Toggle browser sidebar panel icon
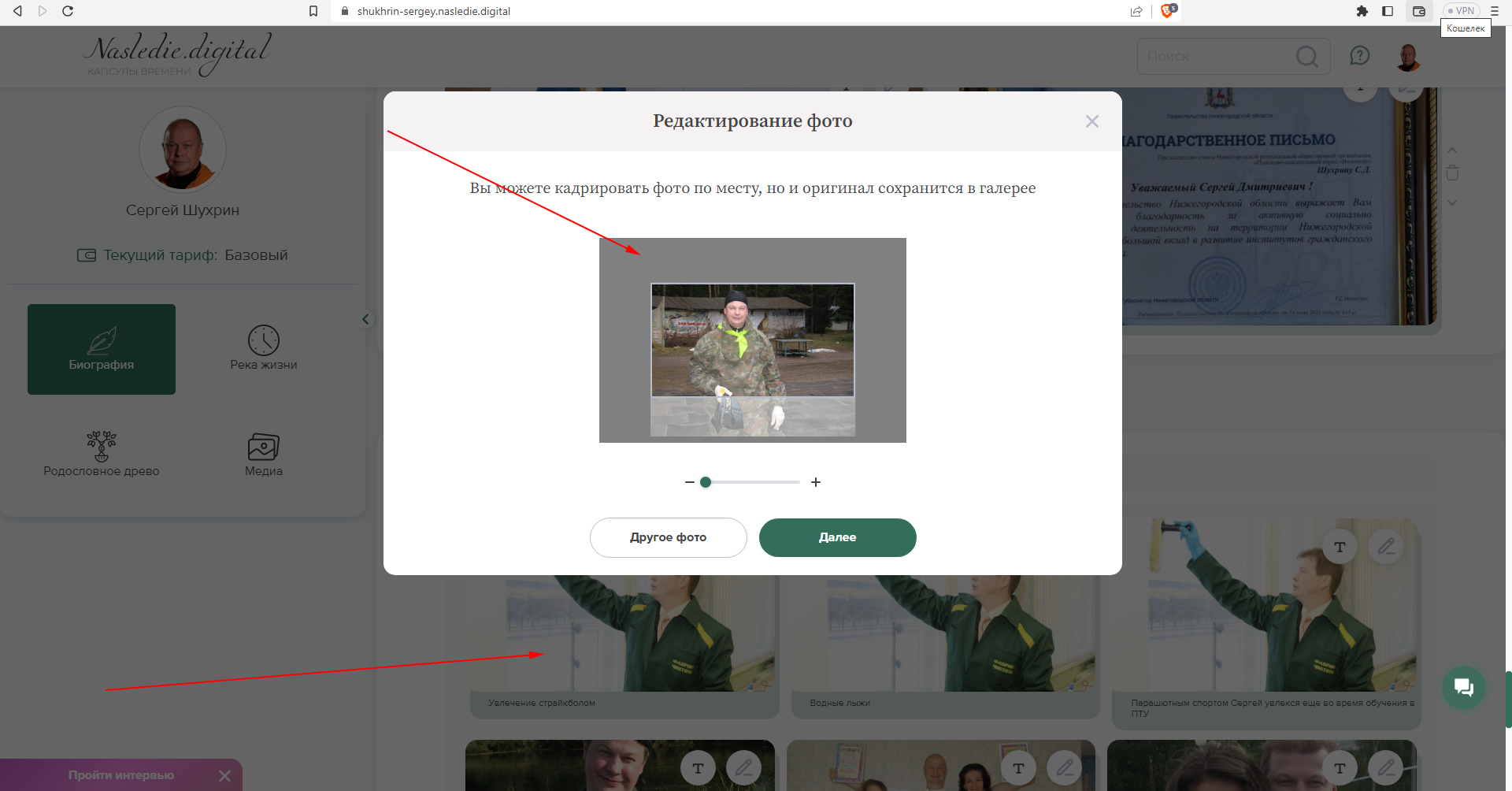 pyautogui.click(x=1388, y=11)
